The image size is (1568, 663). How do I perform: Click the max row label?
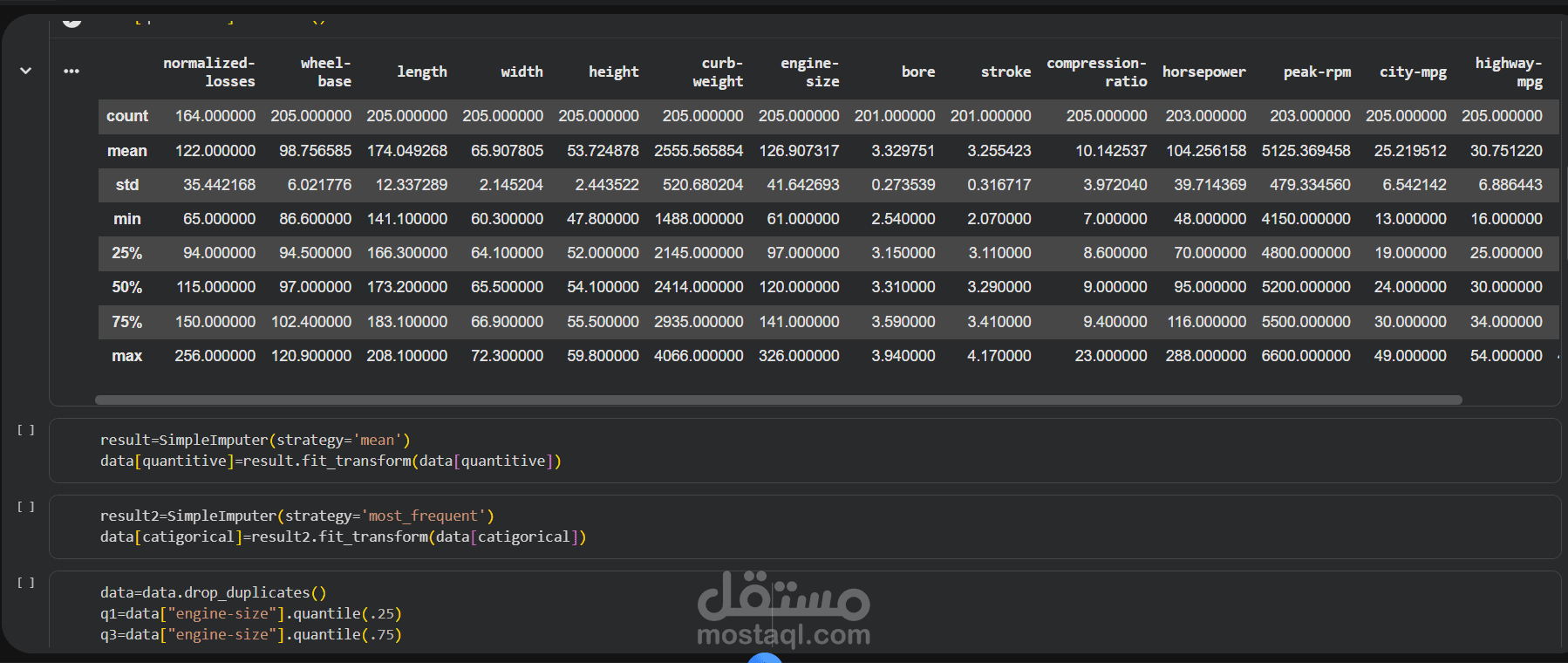click(127, 356)
